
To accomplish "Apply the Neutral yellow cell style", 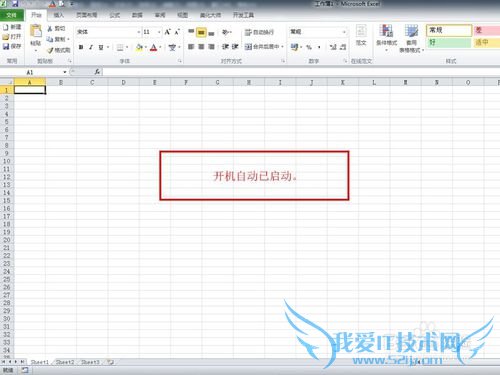I will (486, 42).
